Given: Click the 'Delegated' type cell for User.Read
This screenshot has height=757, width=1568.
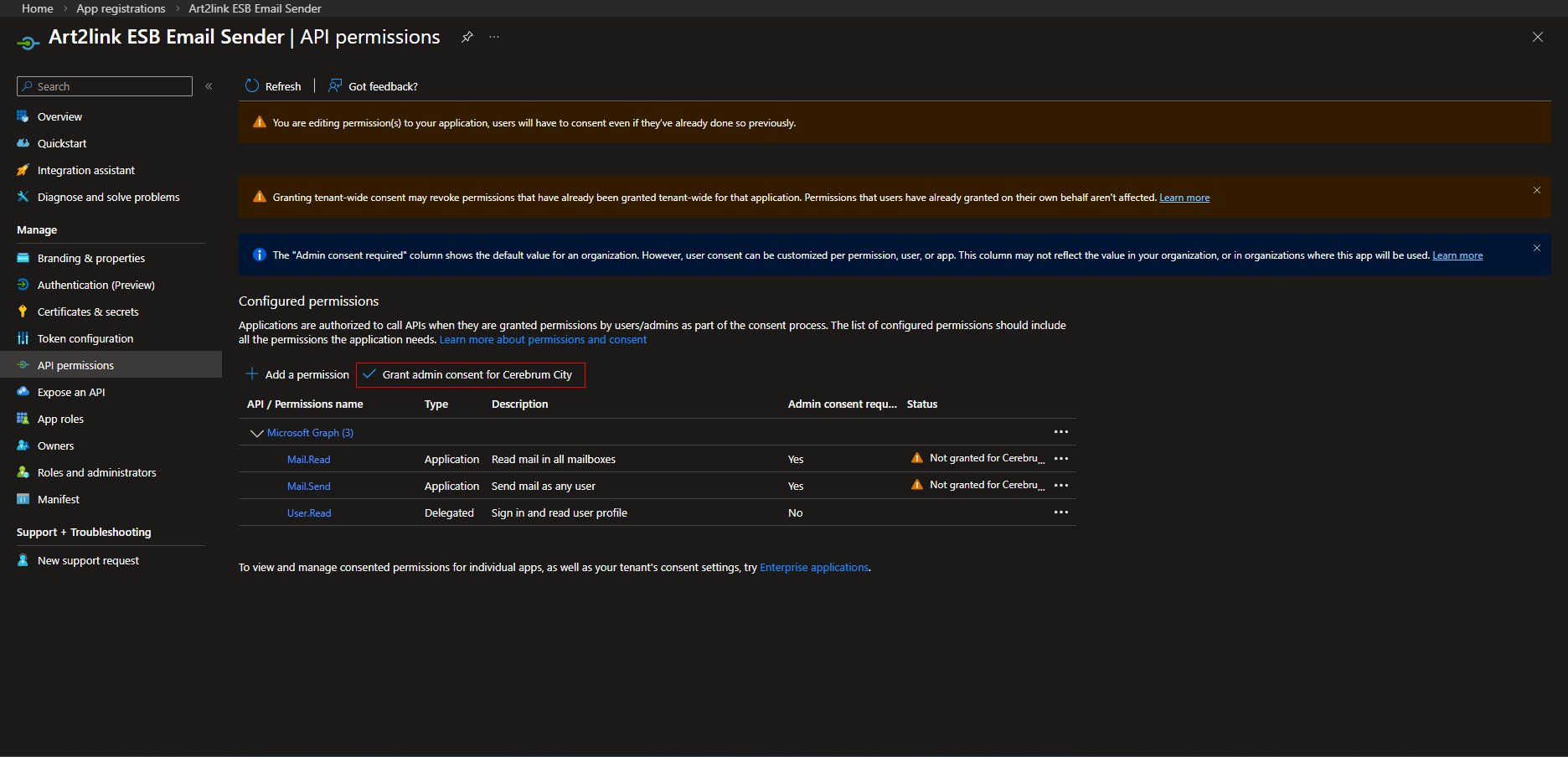Looking at the screenshot, I should (x=449, y=512).
